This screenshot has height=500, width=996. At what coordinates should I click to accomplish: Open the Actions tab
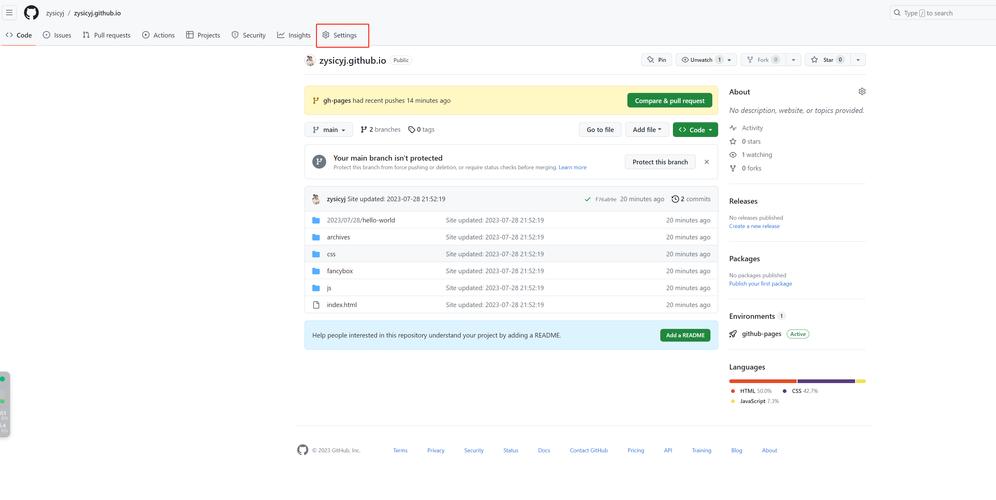[158, 36]
